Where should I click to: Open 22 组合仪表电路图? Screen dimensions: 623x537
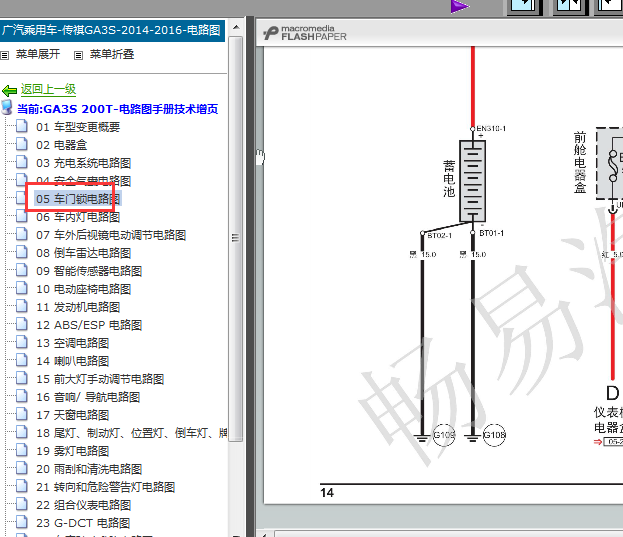(x=83, y=505)
